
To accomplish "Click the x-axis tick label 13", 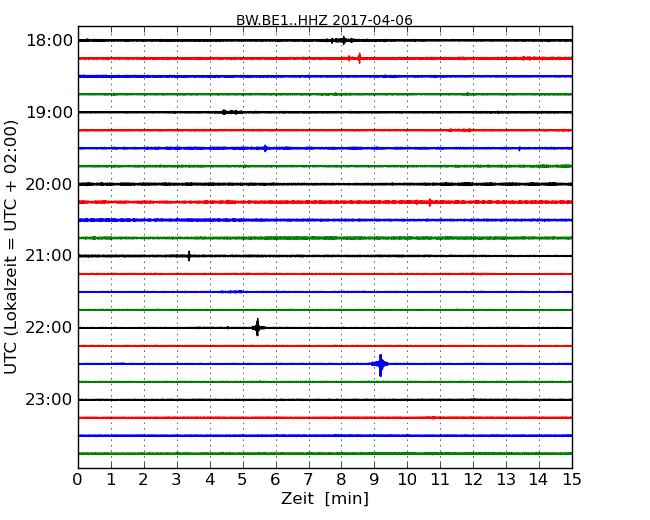I will 506,480.
